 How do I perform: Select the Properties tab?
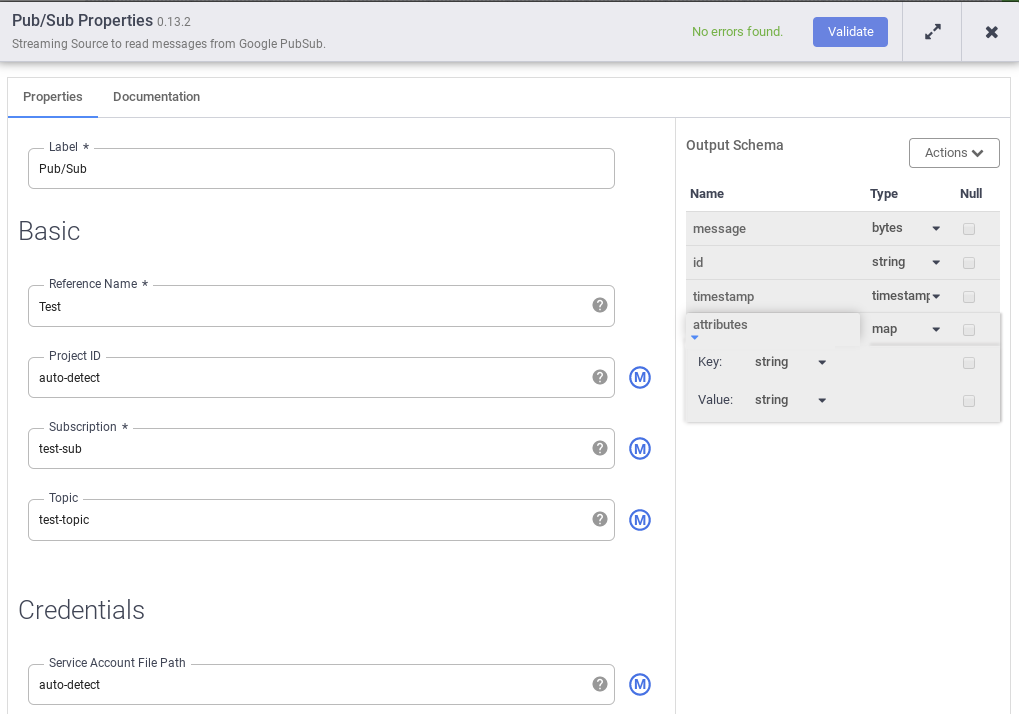pos(53,97)
